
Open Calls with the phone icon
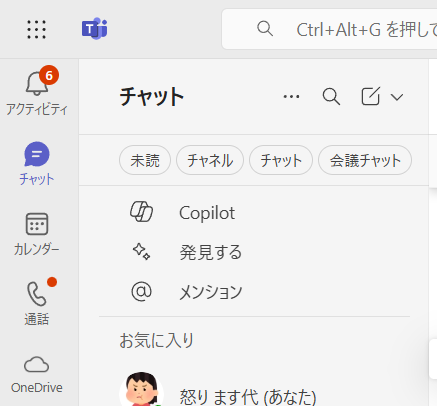[37, 301]
